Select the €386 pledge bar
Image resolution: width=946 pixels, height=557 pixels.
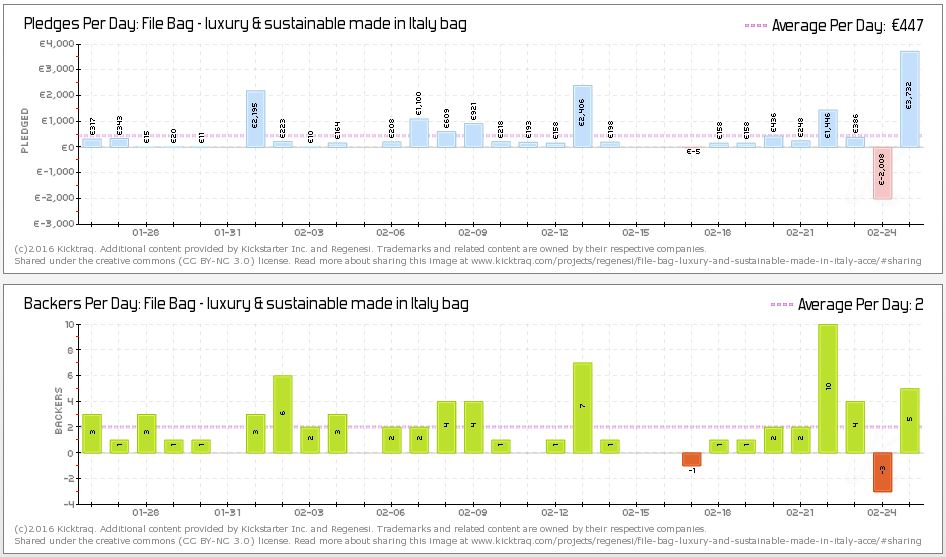[855, 142]
